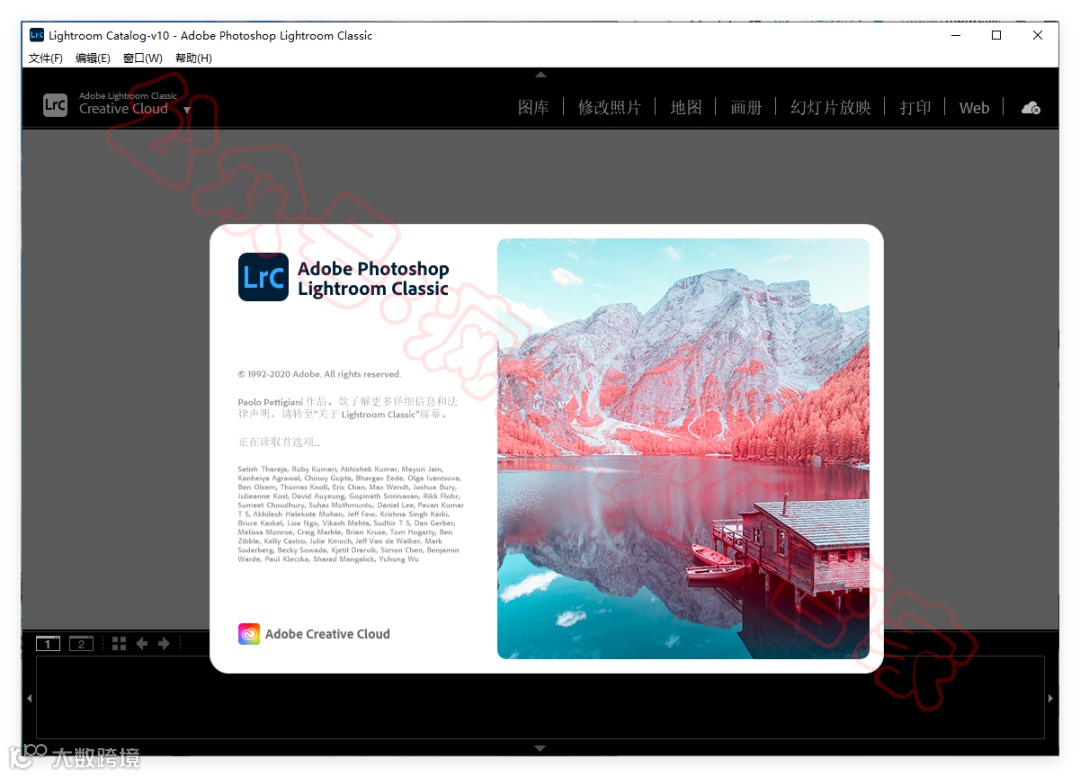The width and height of the screenshot is (1080, 777).
Task: Select main window display button 1
Action: [x=48, y=643]
